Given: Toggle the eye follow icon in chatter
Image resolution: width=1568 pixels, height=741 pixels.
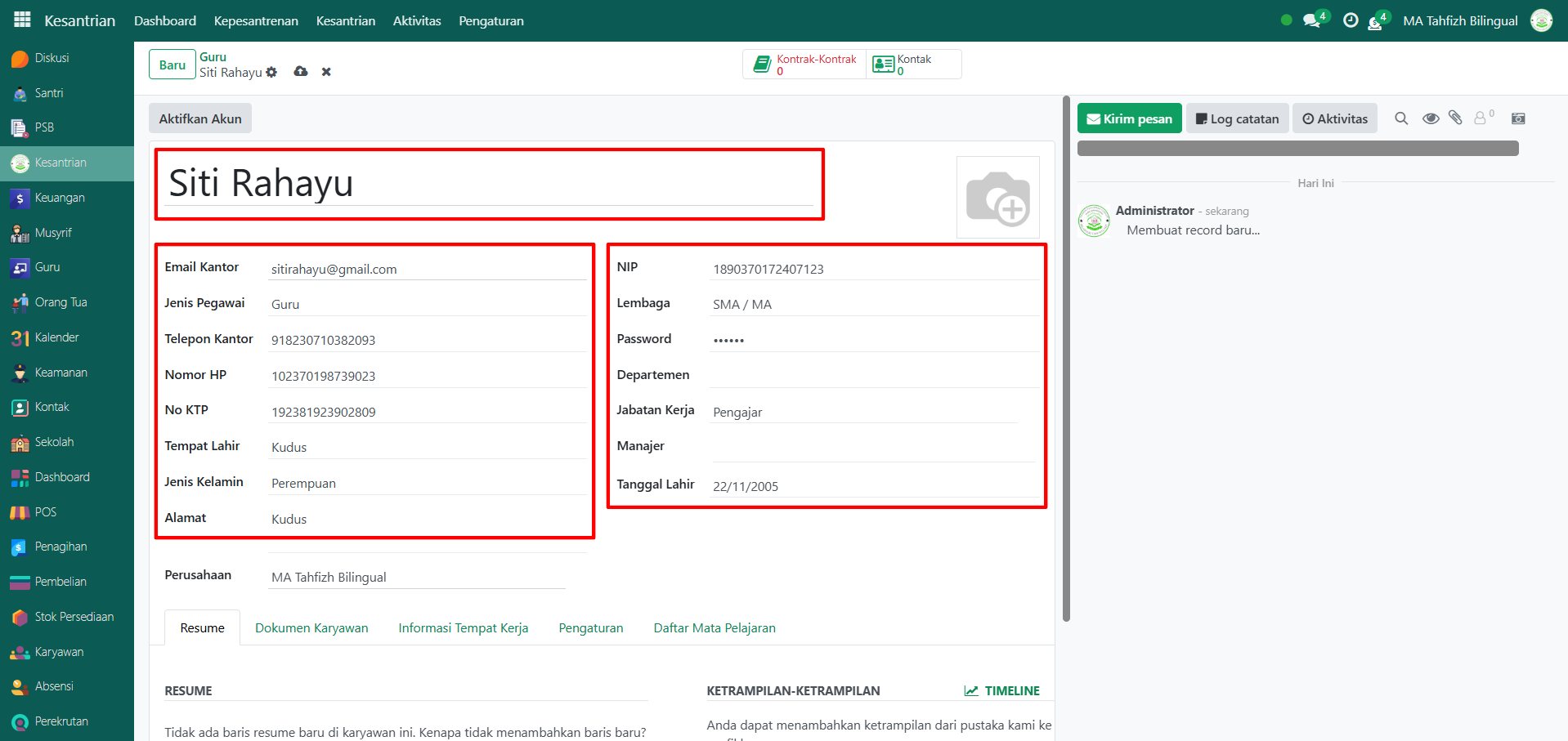Looking at the screenshot, I should (1430, 118).
